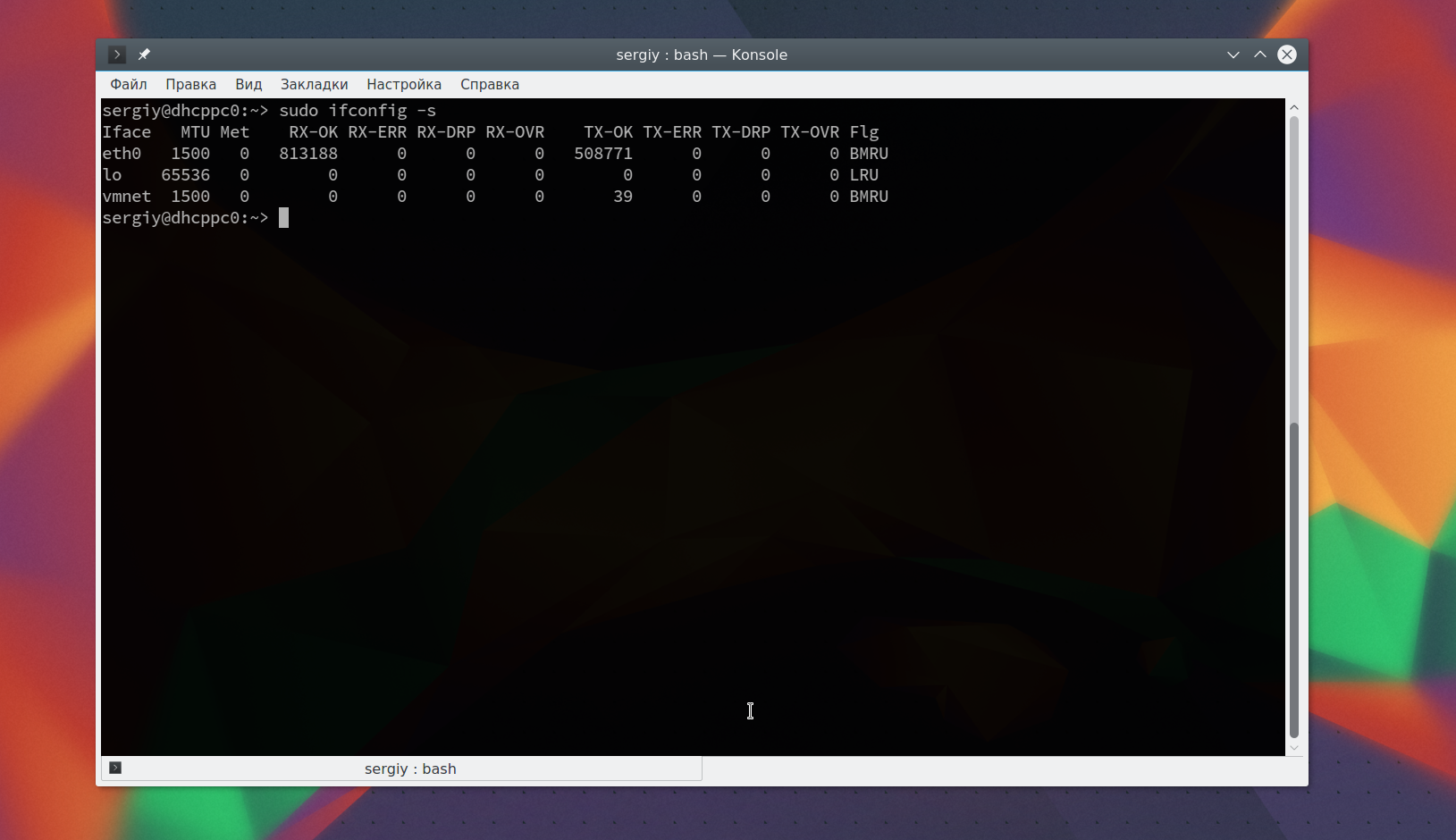Click the RX-ERR column header
The width and height of the screenshot is (1456, 840).
tap(377, 132)
